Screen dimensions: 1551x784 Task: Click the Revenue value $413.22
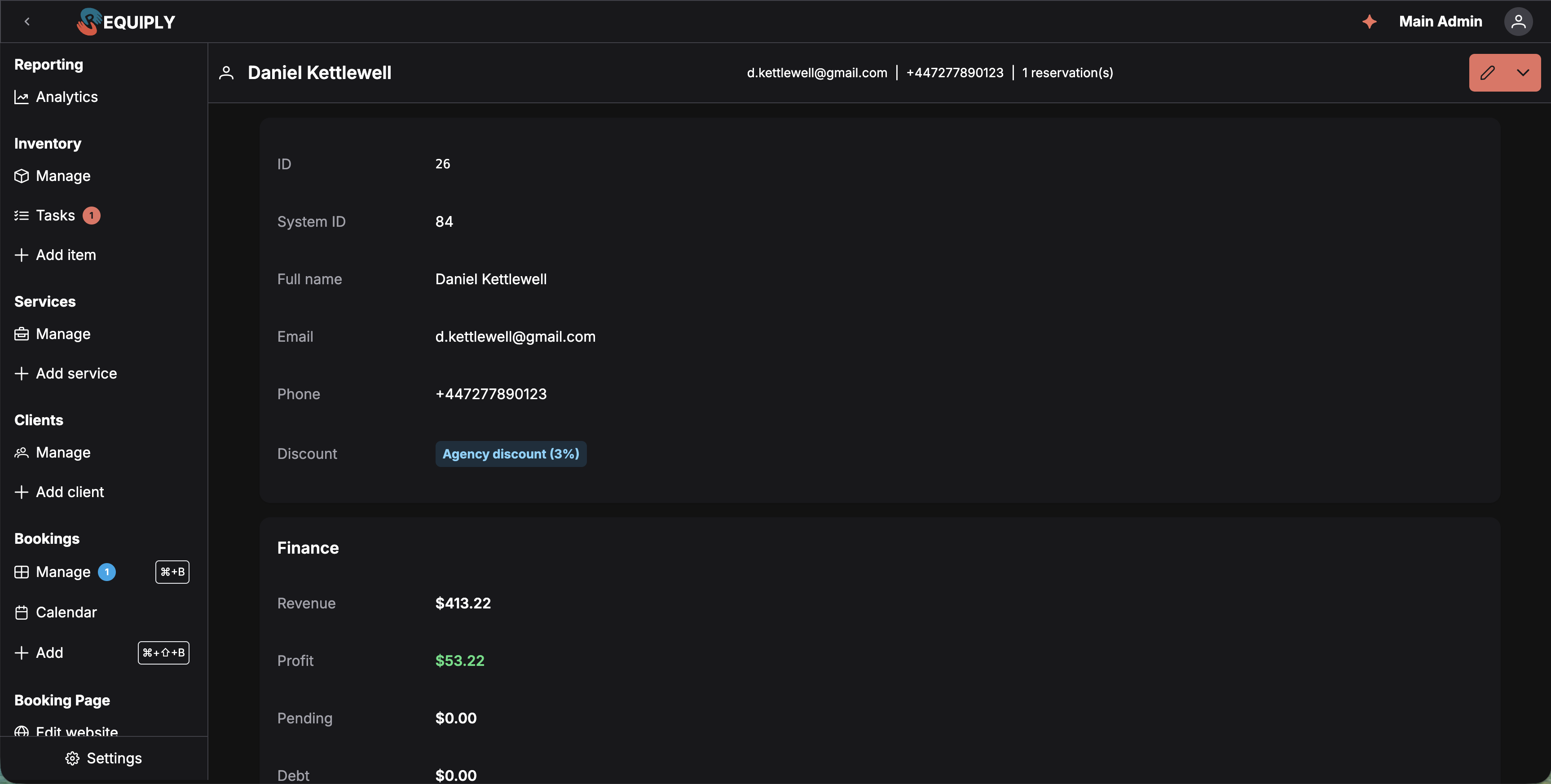tap(463, 603)
